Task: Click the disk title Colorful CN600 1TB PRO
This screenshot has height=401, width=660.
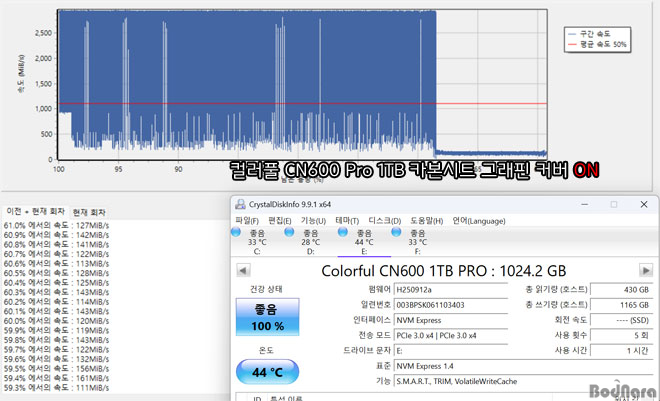Action: 444,271
